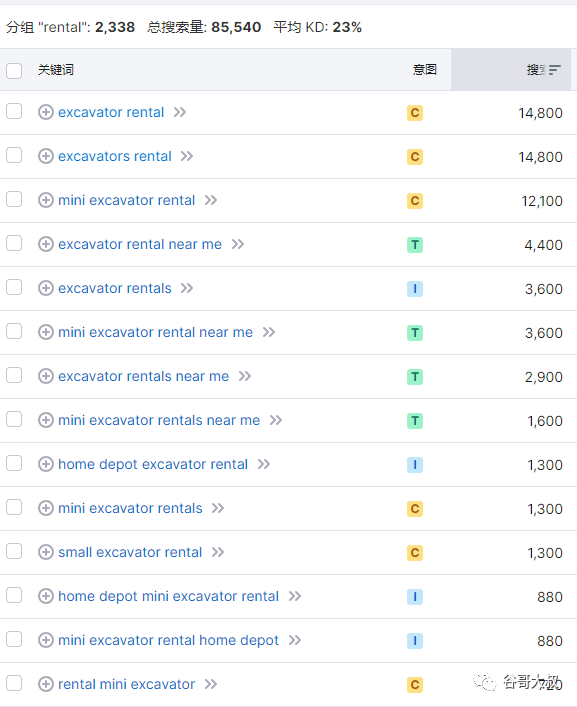The height and width of the screenshot is (707, 577).
Task: Click the 4,400 search volume value
Action: point(543,245)
